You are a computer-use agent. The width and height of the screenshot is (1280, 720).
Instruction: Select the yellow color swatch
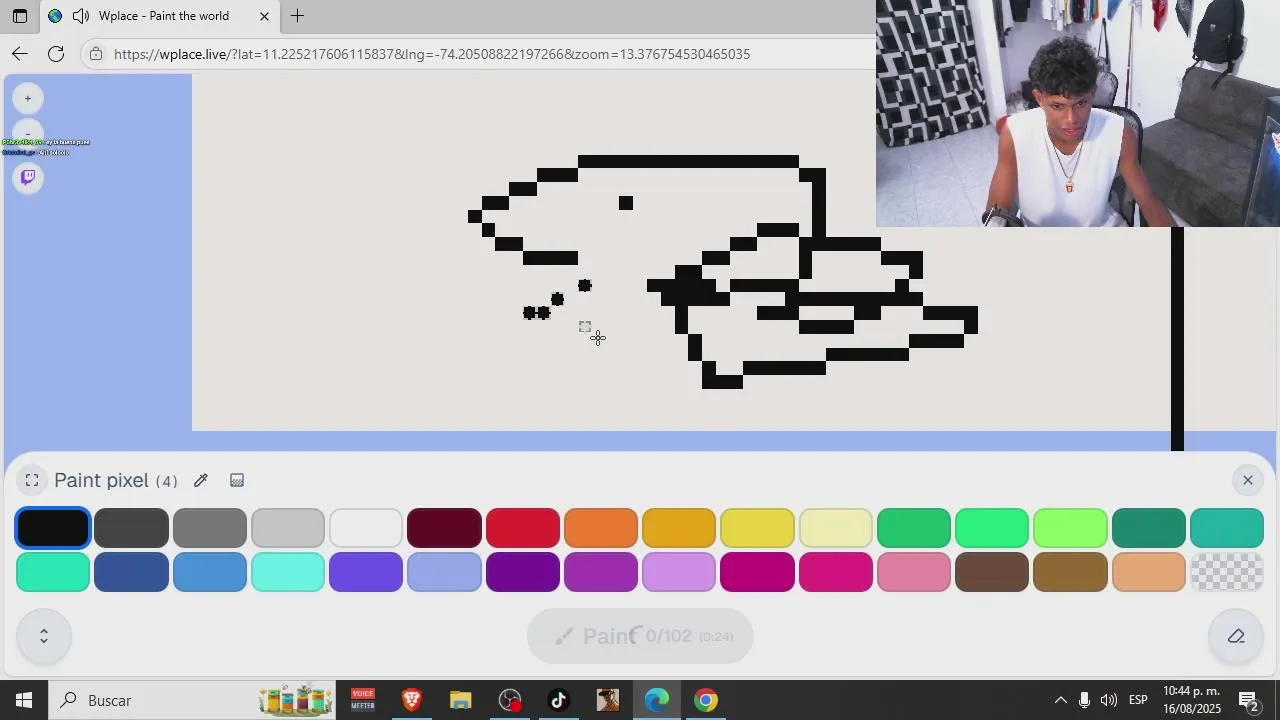pyautogui.click(x=757, y=528)
